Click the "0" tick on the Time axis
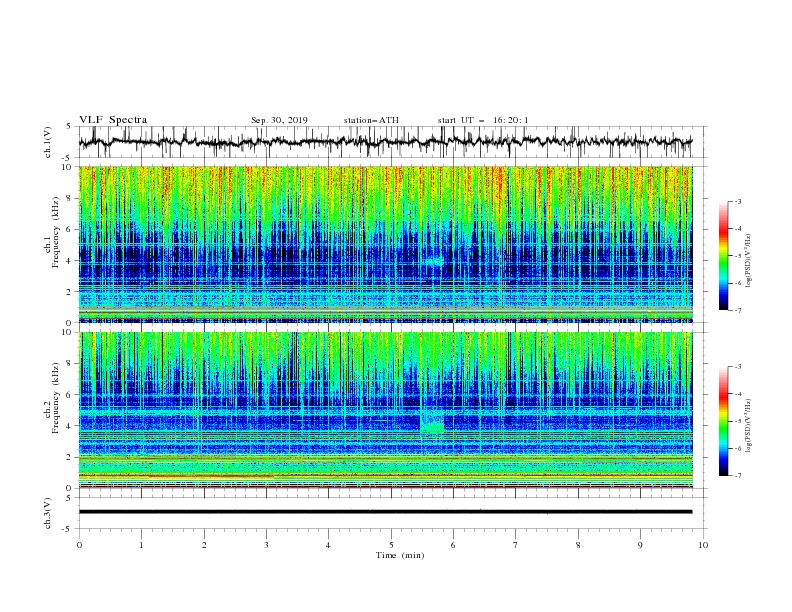The width and height of the screenshot is (792, 612). (x=79, y=545)
